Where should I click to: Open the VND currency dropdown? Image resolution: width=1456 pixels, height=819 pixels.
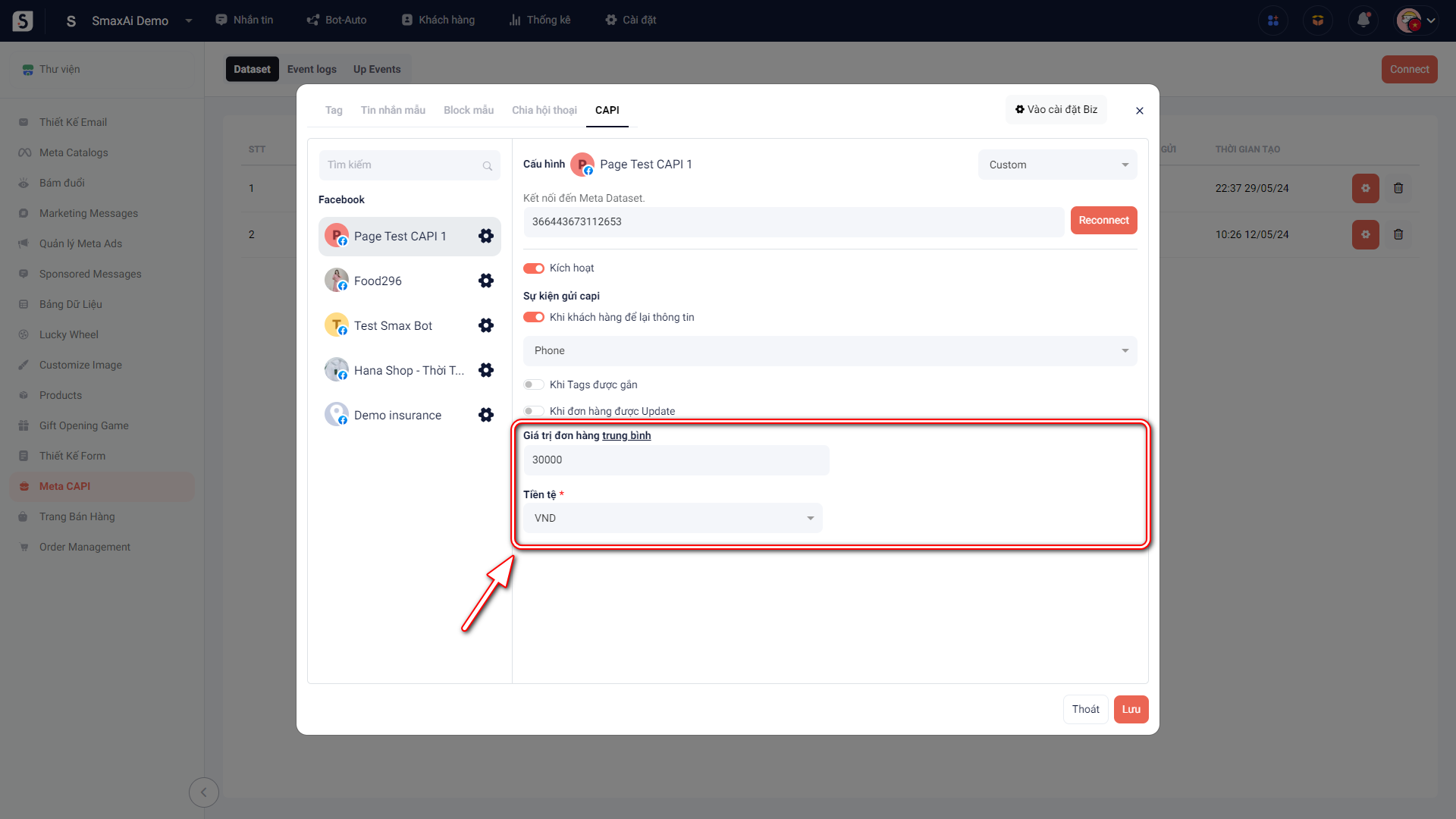(673, 518)
